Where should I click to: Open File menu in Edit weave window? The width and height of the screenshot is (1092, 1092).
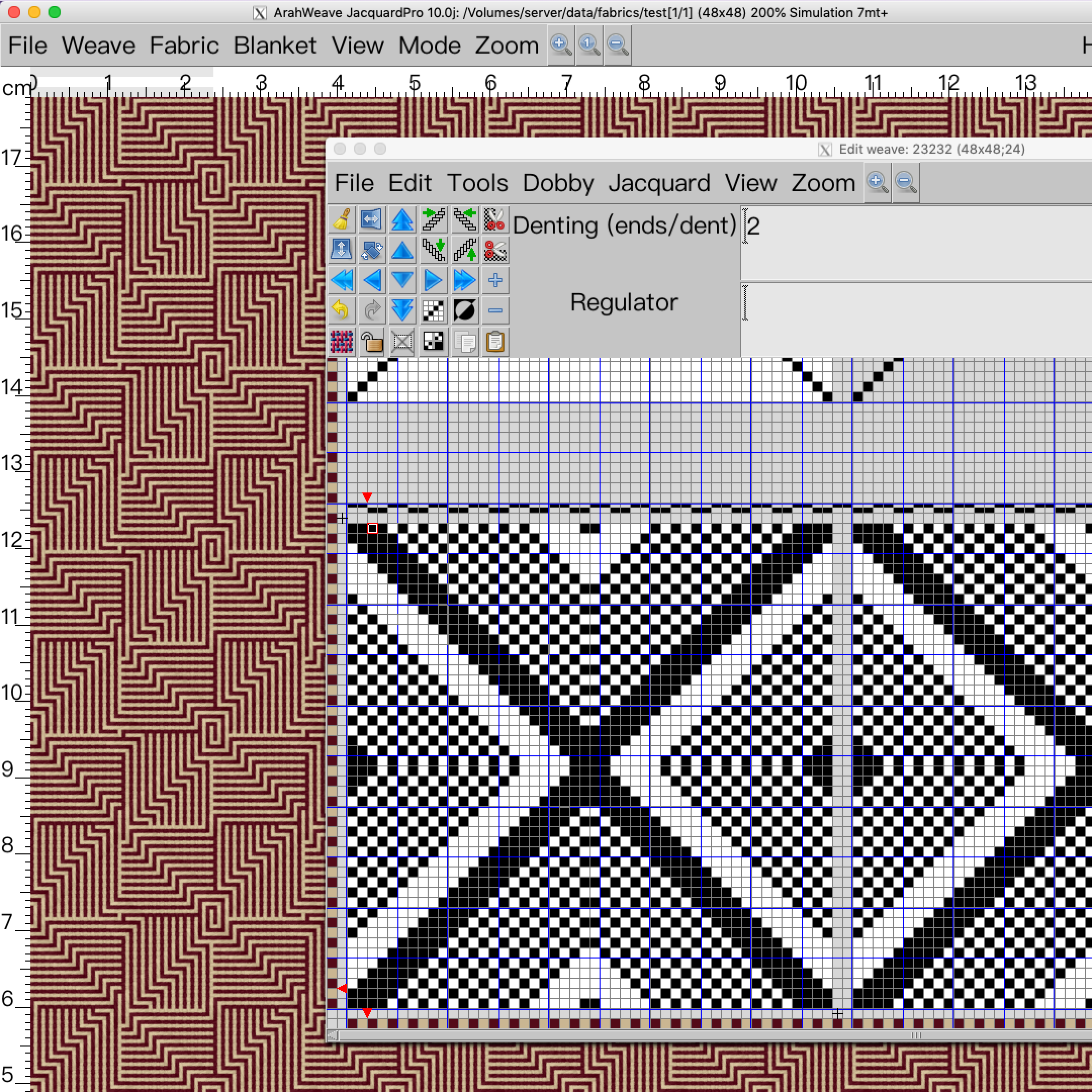point(354,183)
